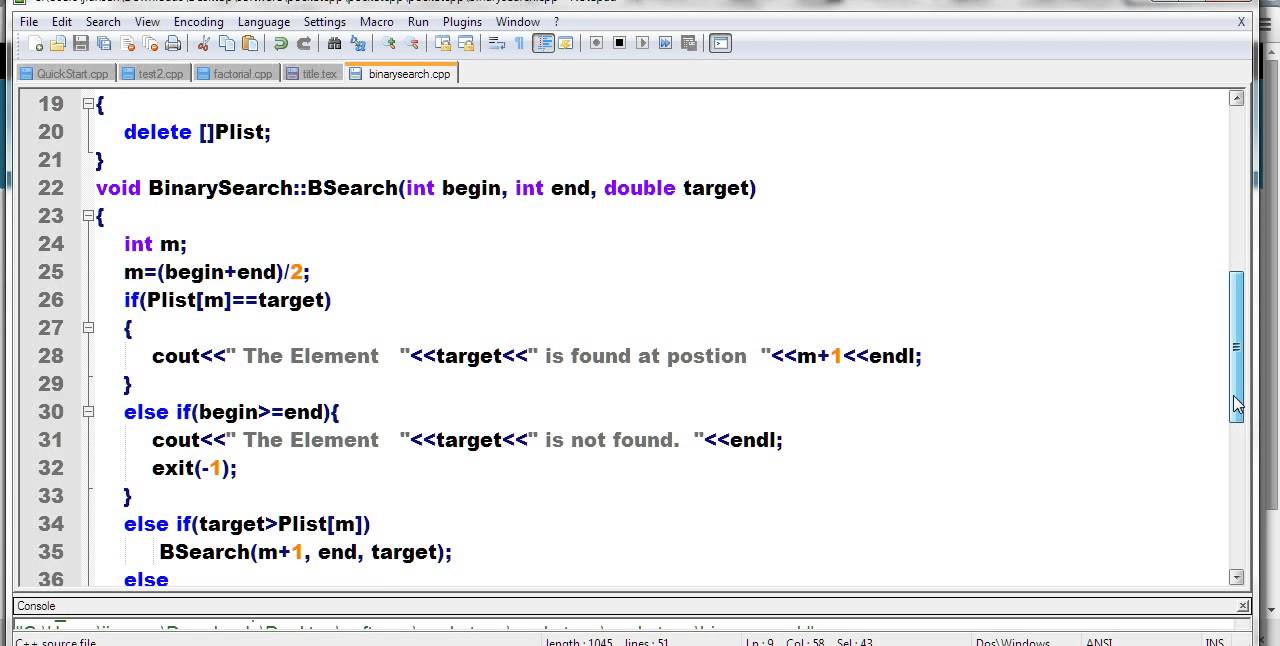Open the Encoding menu

[x=199, y=21]
